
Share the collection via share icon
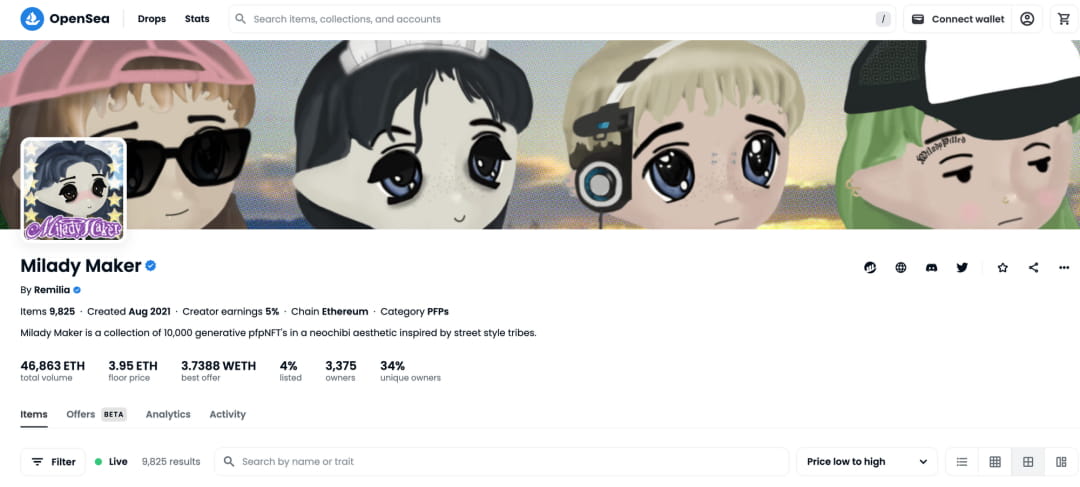1033,268
